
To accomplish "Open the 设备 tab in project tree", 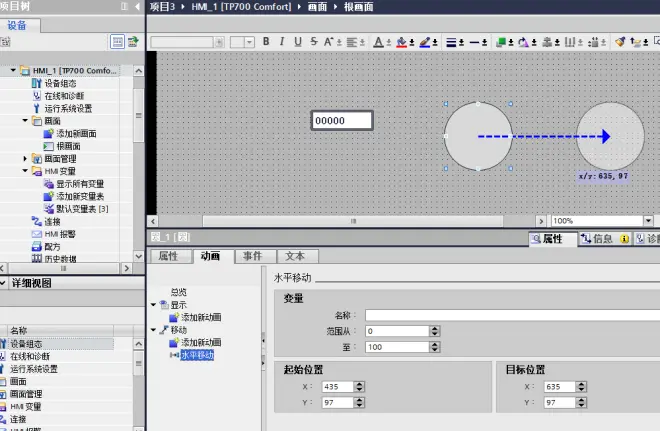I will click(x=17, y=25).
